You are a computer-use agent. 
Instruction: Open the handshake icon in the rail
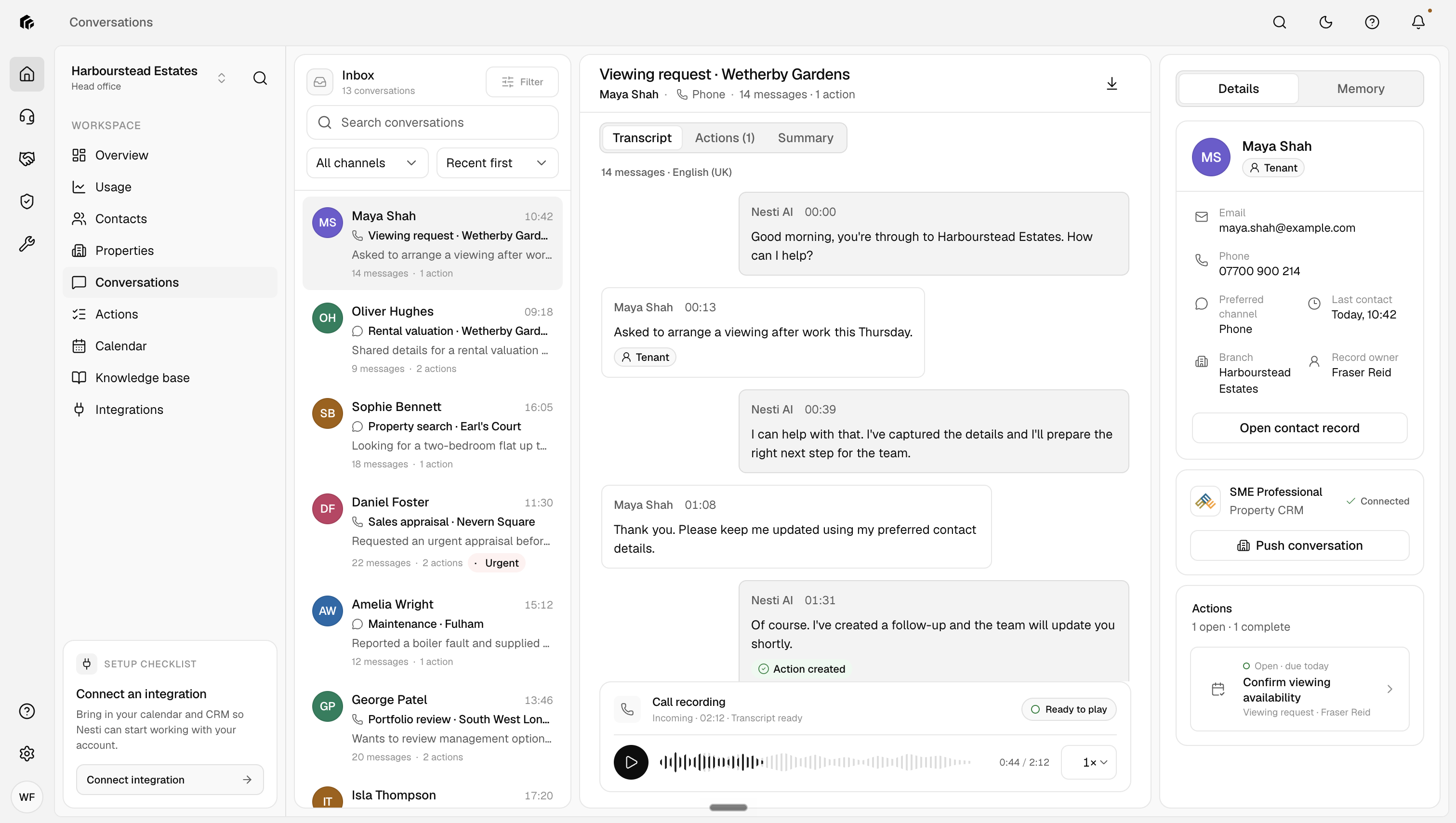pyautogui.click(x=26, y=159)
